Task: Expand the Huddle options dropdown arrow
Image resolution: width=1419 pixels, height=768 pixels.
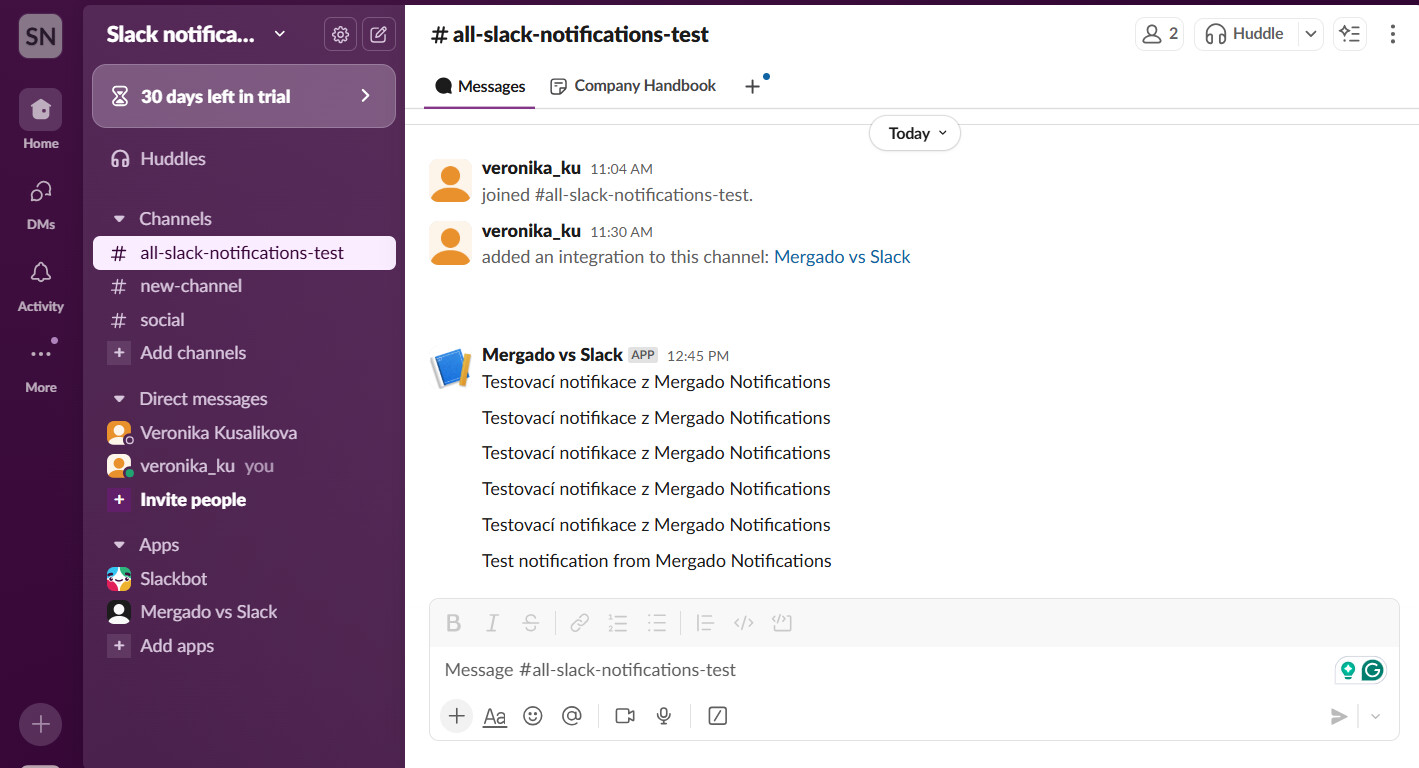Action: click(1310, 34)
